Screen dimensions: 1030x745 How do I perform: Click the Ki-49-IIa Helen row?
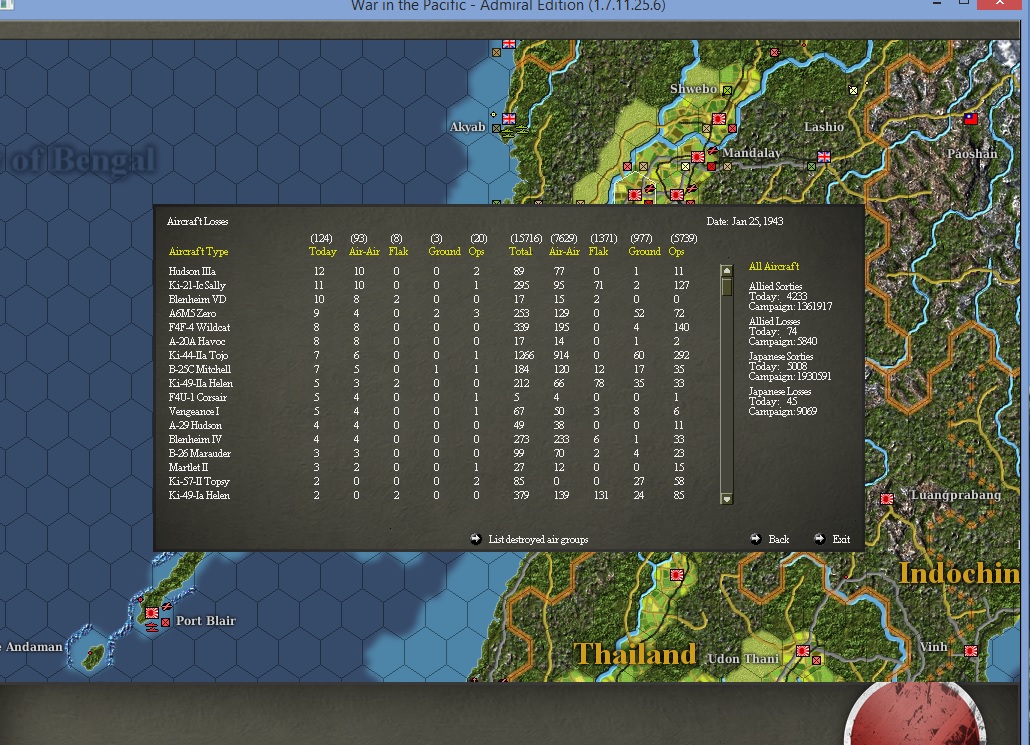click(427, 383)
